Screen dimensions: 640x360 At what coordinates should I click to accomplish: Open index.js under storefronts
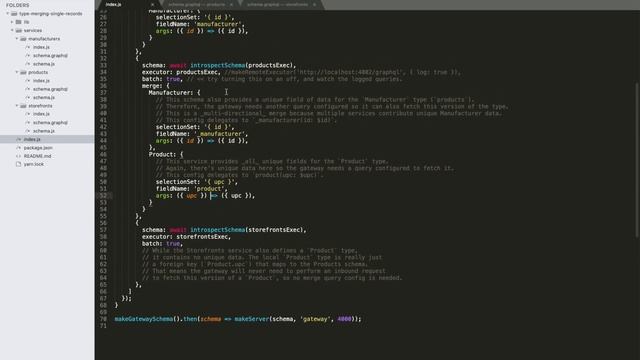(41, 114)
